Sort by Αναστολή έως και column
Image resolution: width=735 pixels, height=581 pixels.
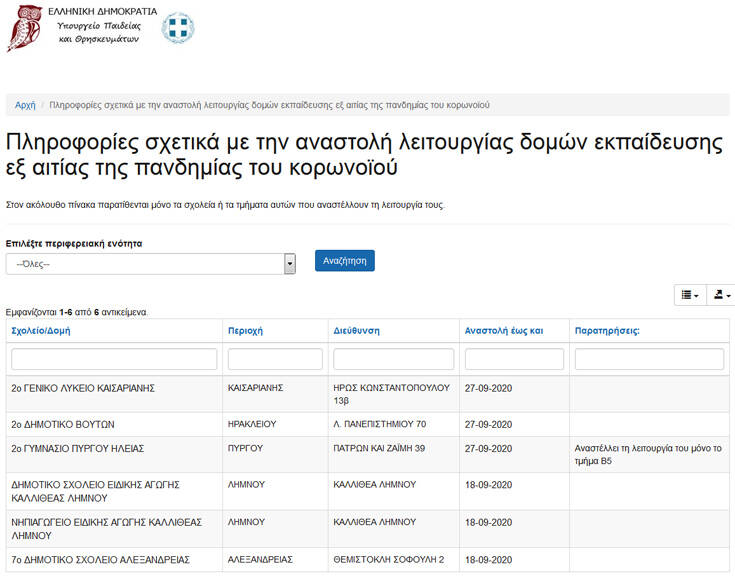coord(504,331)
